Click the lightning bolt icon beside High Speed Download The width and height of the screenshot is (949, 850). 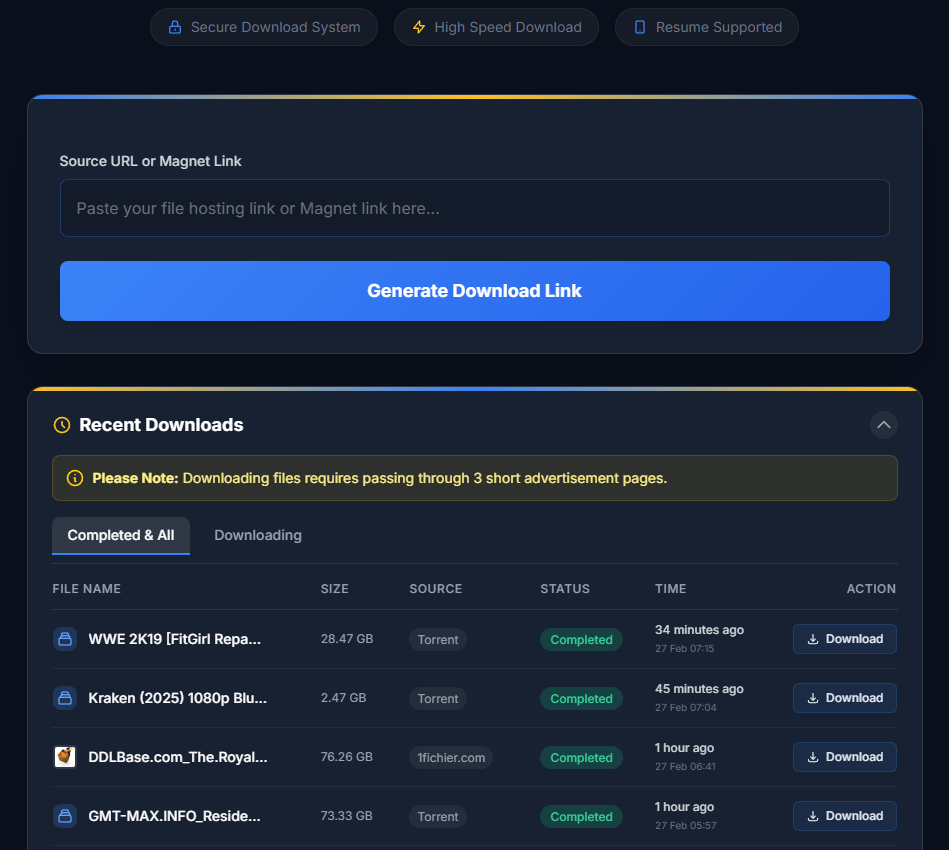(x=419, y=27)
